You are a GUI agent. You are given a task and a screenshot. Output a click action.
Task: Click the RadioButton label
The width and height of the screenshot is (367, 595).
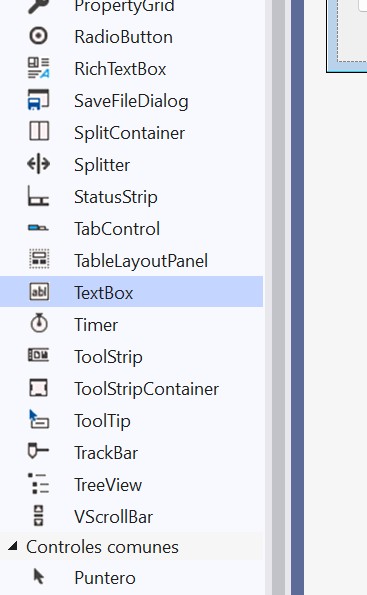123,37
